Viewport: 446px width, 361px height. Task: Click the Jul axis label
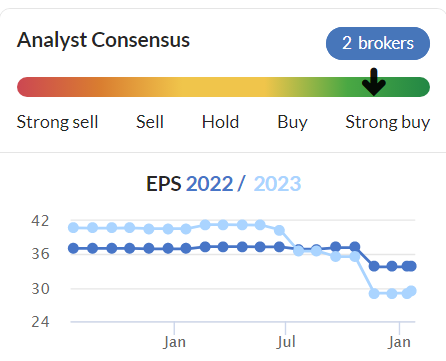(x=286, y=342)
